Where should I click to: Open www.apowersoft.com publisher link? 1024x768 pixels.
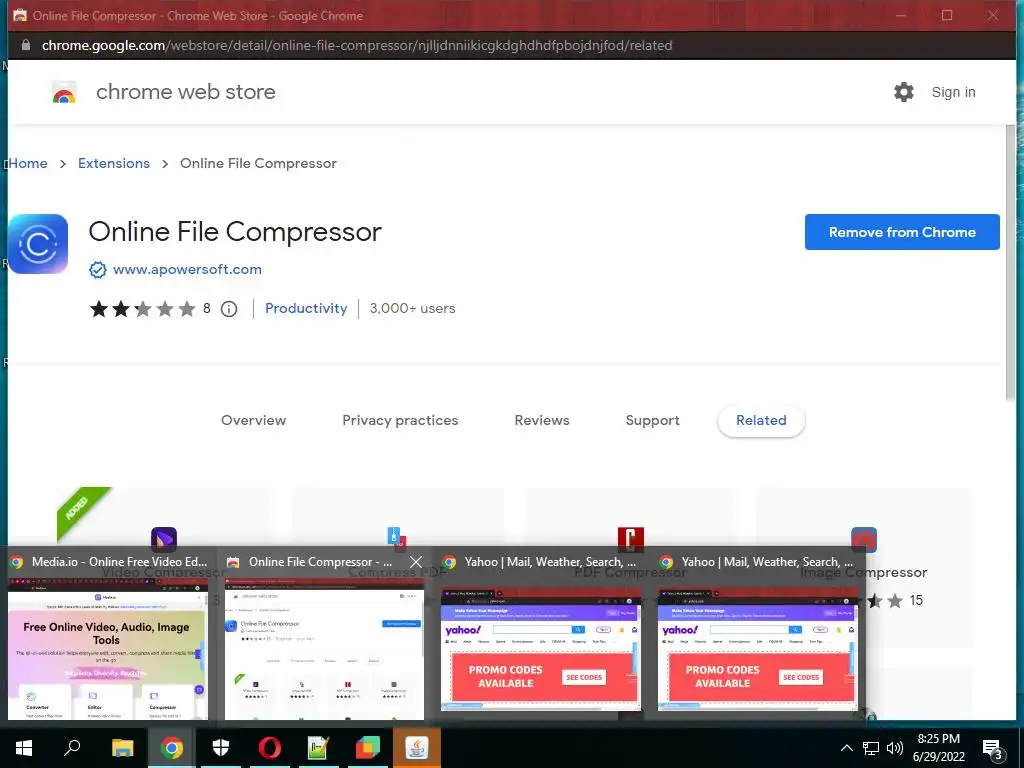(x=187, y=269)
